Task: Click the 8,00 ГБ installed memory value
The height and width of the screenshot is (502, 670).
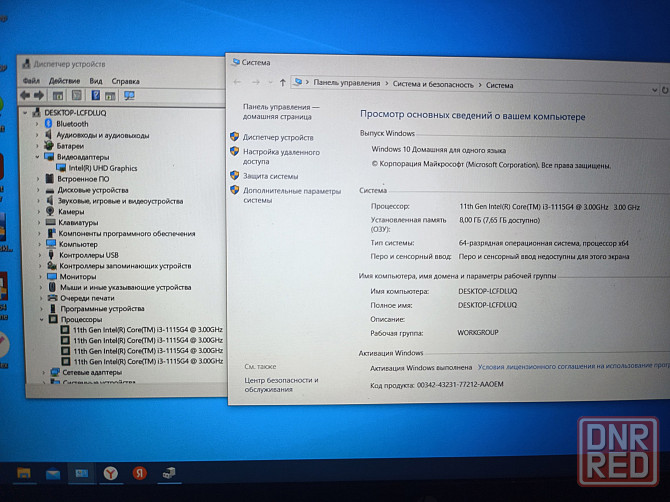Action: [x=500, y=220]
